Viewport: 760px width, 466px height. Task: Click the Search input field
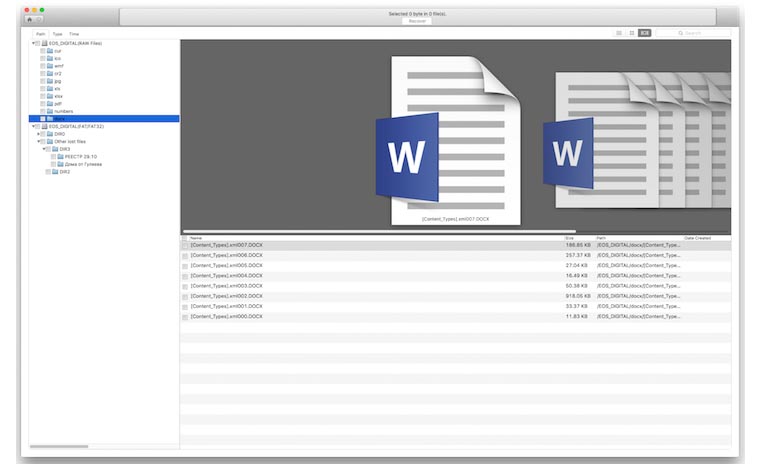[693, 33]
